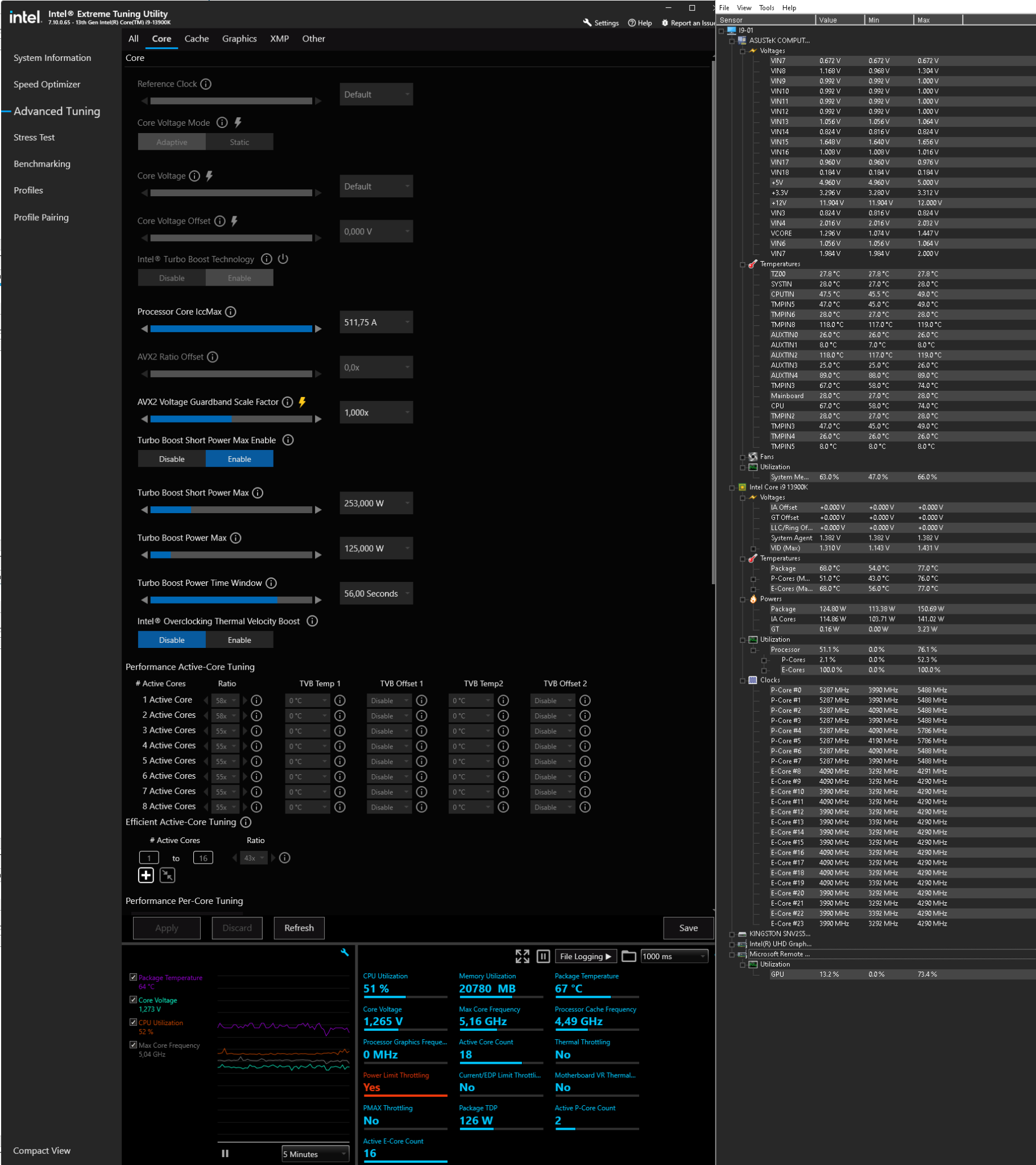Show info for Core Voltage setting

click(194, 176)
